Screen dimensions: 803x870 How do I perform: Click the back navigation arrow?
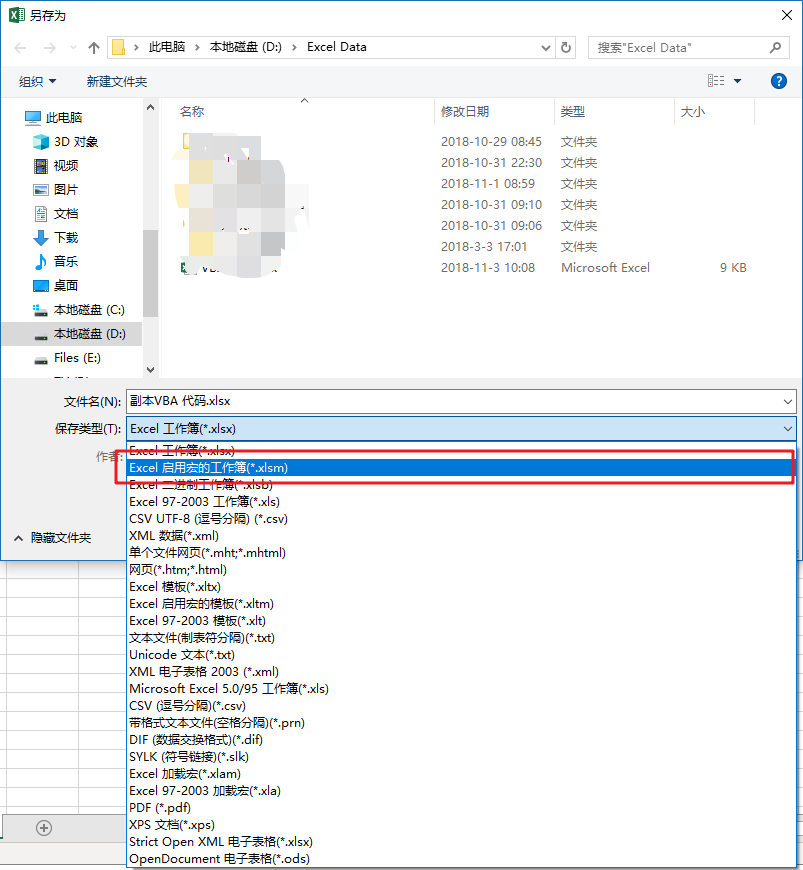pyautogui.click(x=21, y=47)
